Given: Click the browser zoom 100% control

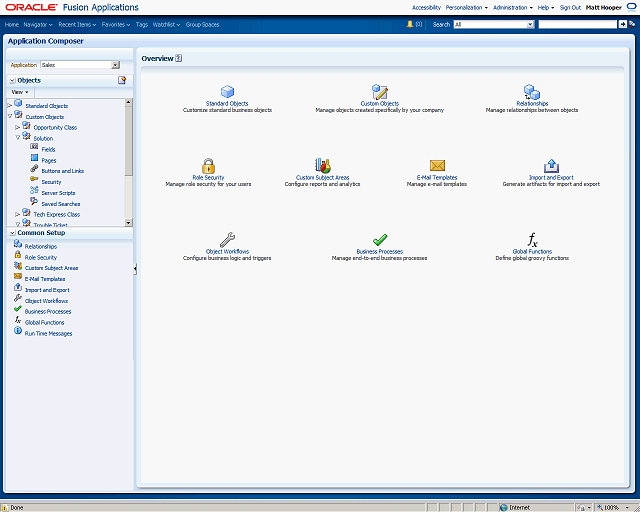Looking at the screenshot, I should [612, 508].
